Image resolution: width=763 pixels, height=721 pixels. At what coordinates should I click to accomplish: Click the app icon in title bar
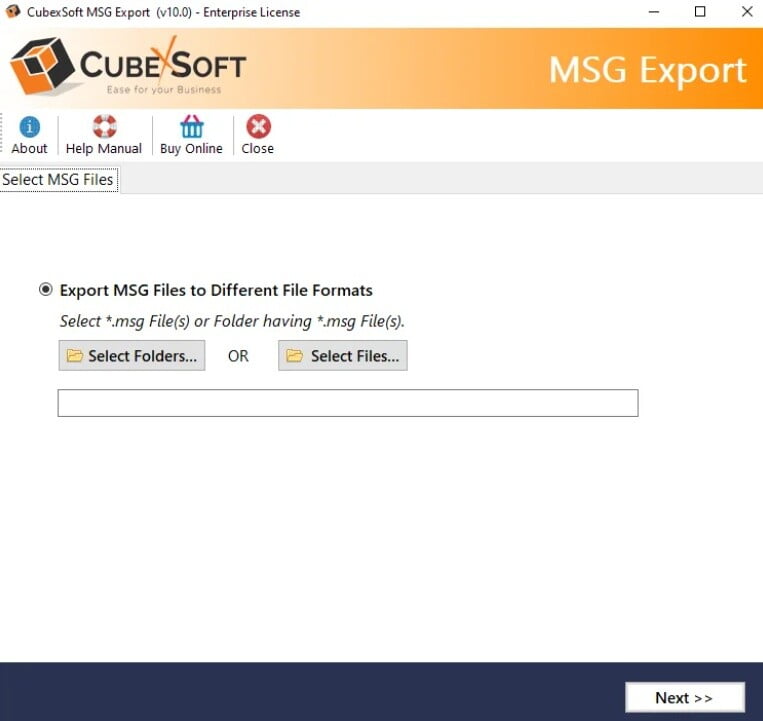13,11
